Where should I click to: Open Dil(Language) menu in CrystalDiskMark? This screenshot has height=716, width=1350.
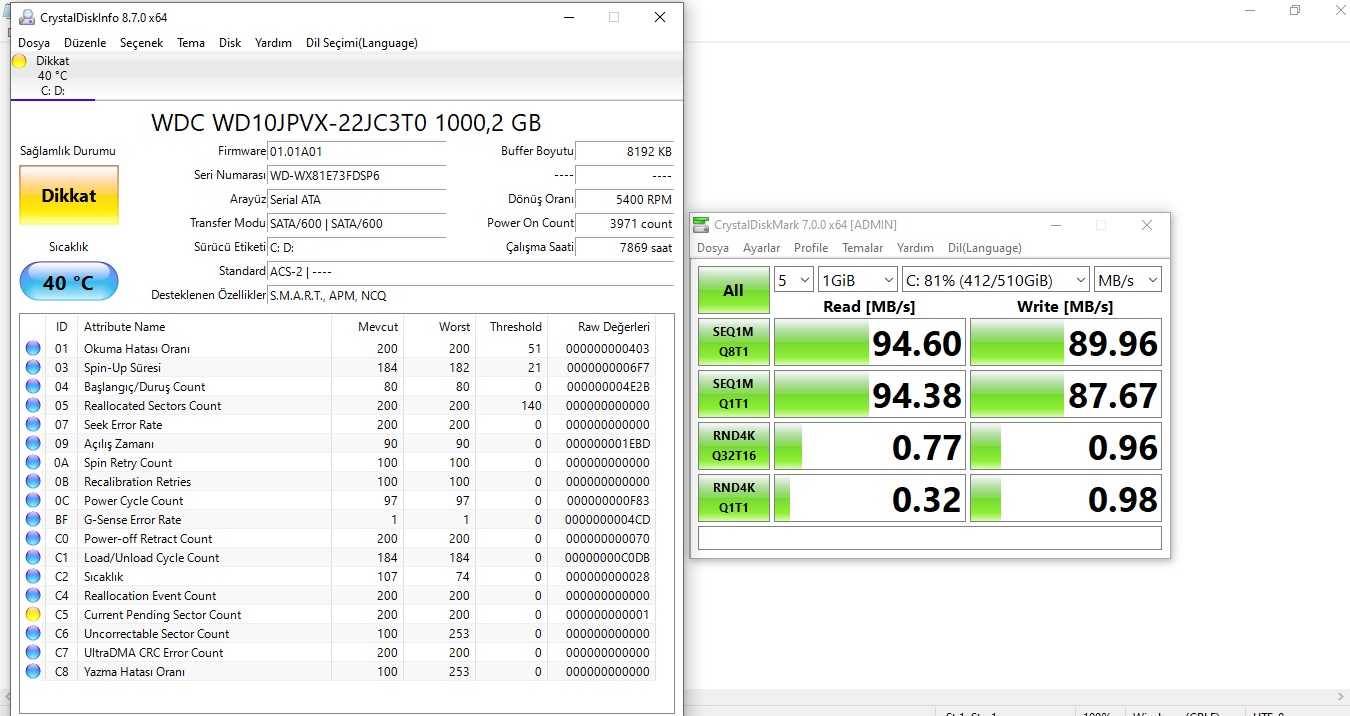tap(985, 248)
